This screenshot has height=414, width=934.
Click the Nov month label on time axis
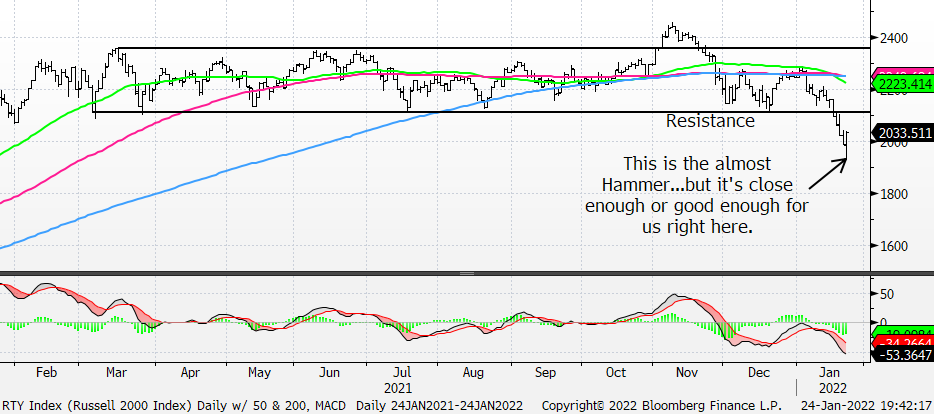click(x=687, y=372)
